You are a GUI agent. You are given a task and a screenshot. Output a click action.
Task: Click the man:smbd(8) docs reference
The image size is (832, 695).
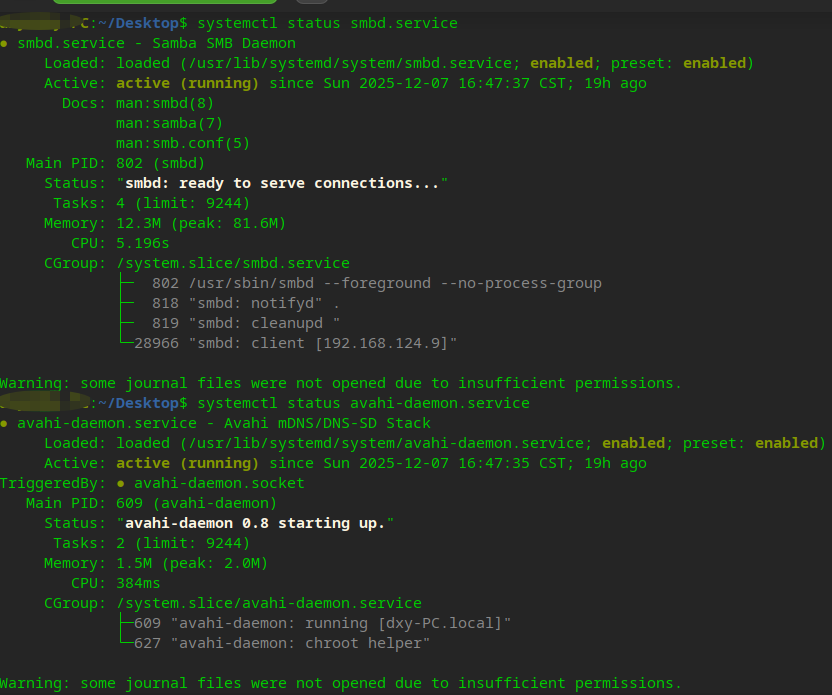click(x=165, y=103)
